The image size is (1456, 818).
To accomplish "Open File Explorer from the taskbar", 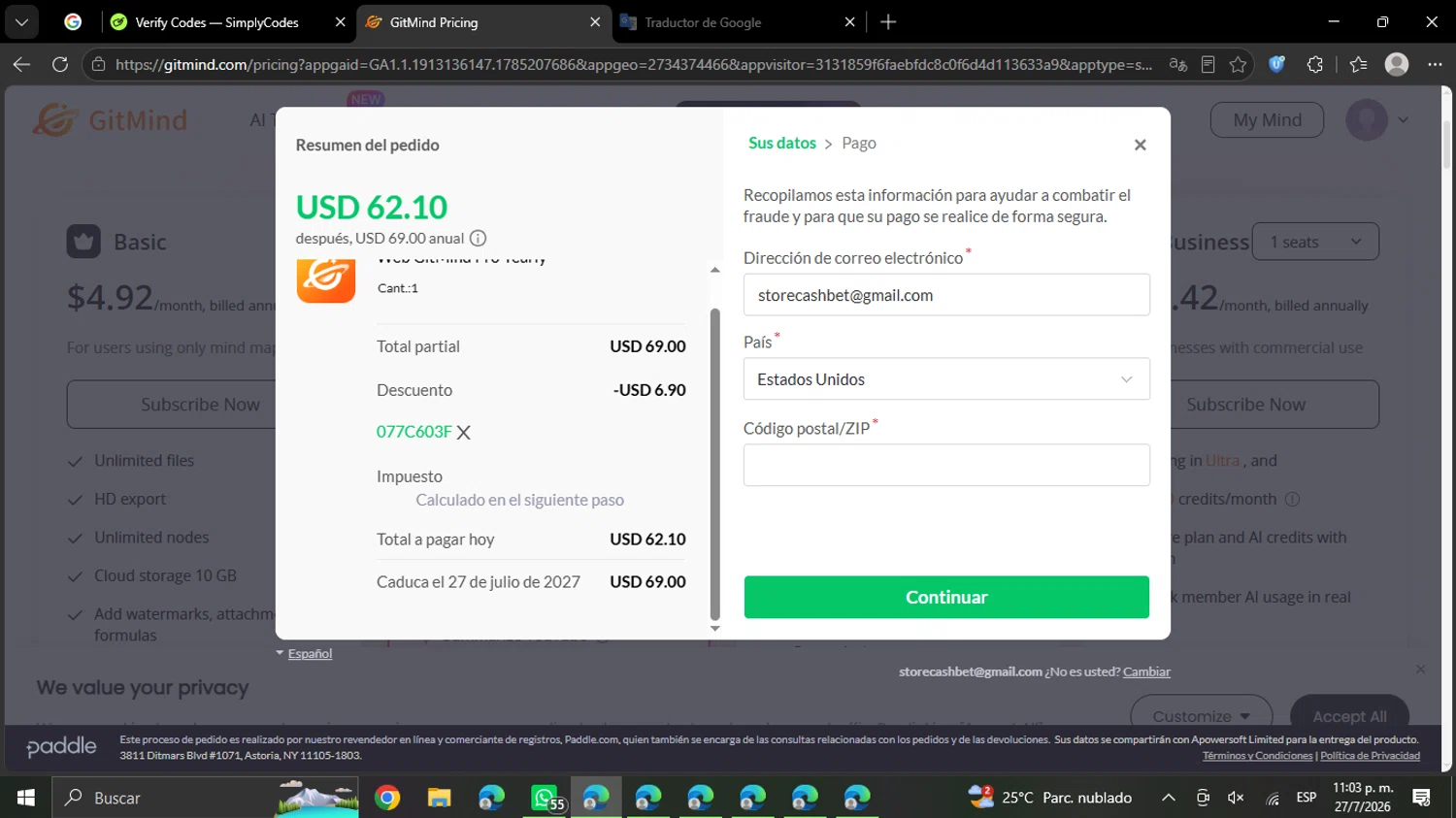I will coord(440,798).
